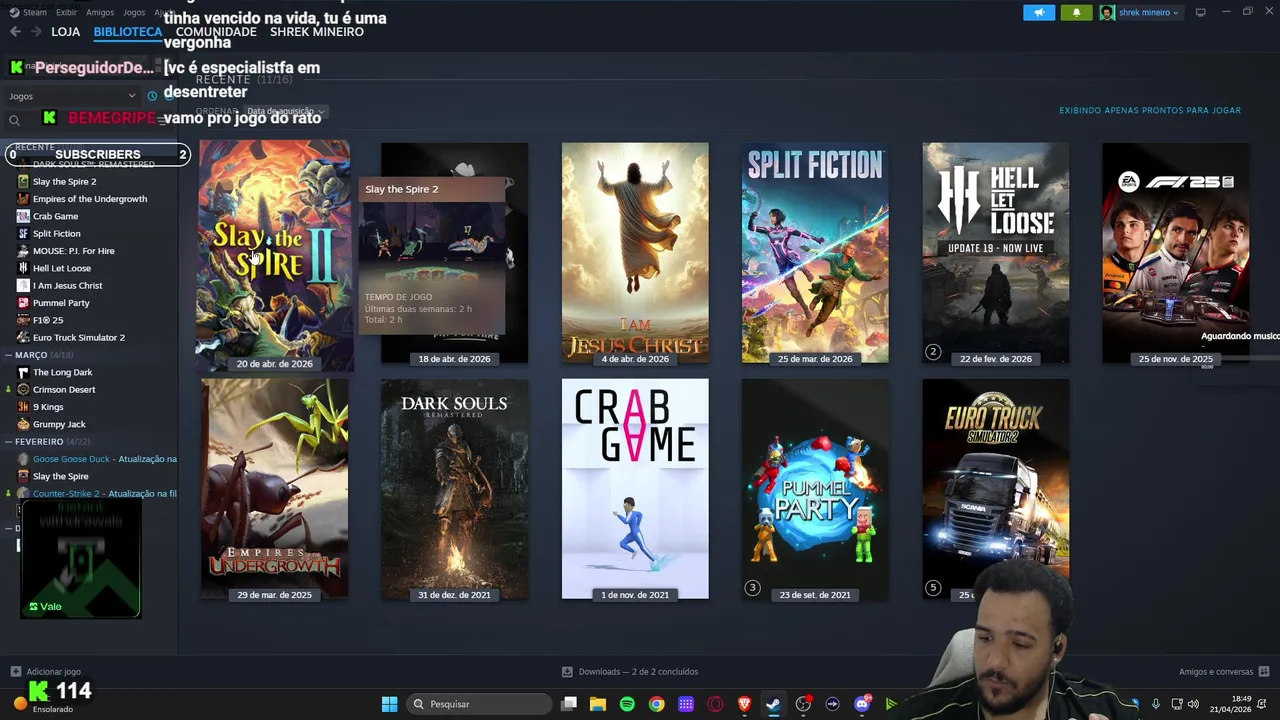Open the Empires of the Undergrowth cover
This screenshot has width=1280, height=720.
275,489
